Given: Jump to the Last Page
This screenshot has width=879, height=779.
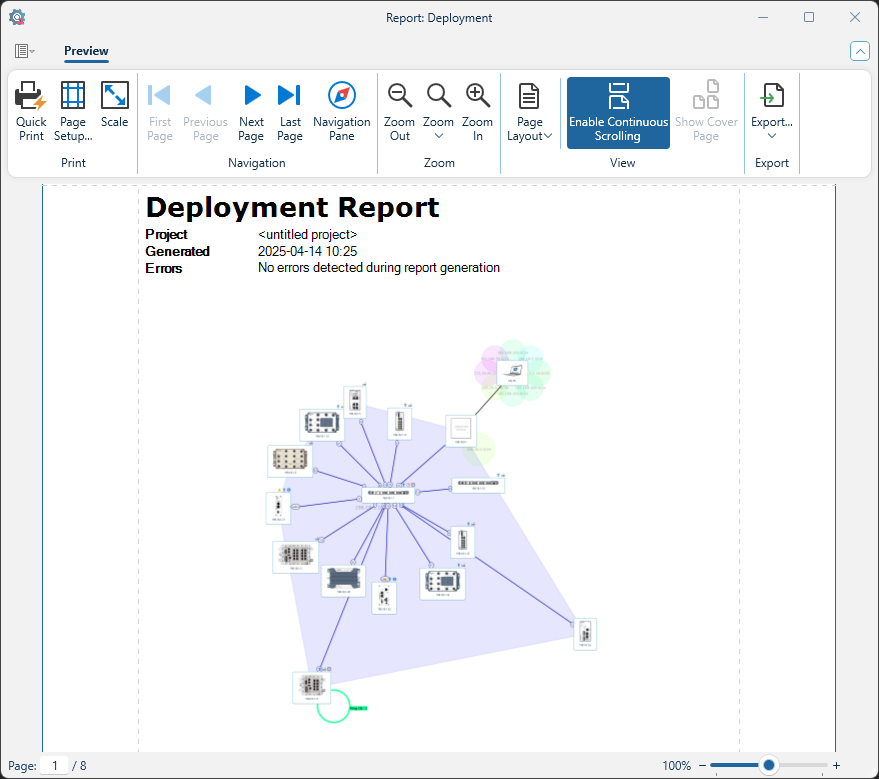Looking at the screenshot, I should tap(290, 110).
